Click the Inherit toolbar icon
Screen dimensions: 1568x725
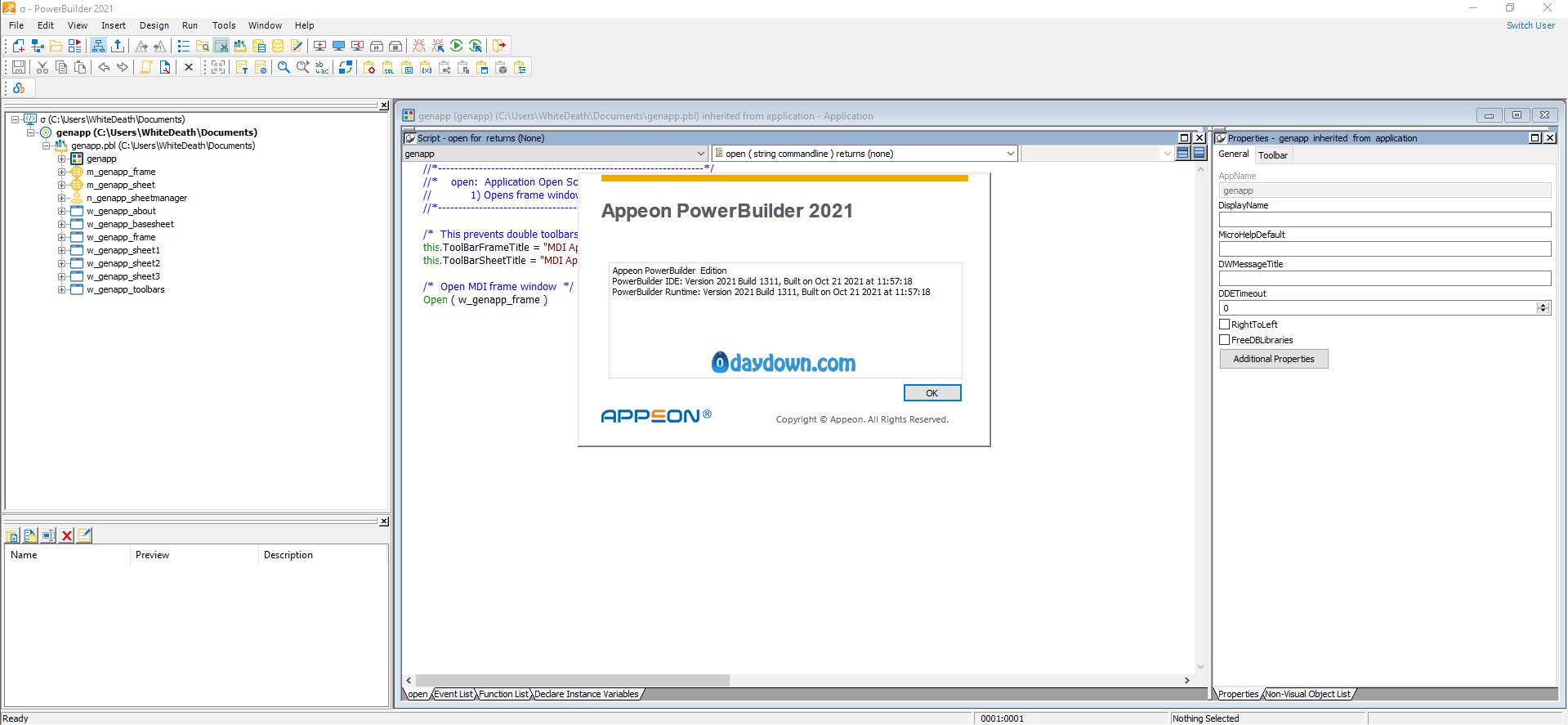pos(37,46)
